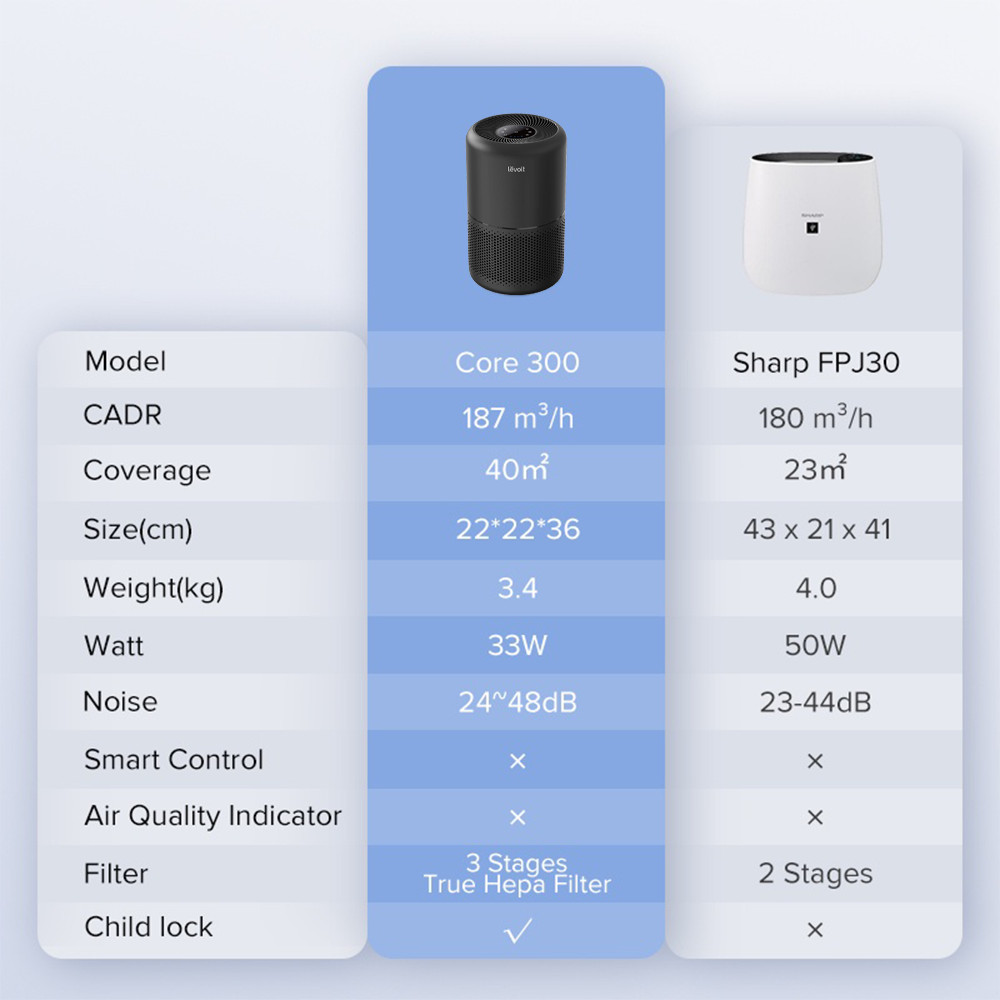Click Air Quality Indicator cross for Sharp FPJ30
This screenshot has height=1000, width=1000.
[815, 817]
